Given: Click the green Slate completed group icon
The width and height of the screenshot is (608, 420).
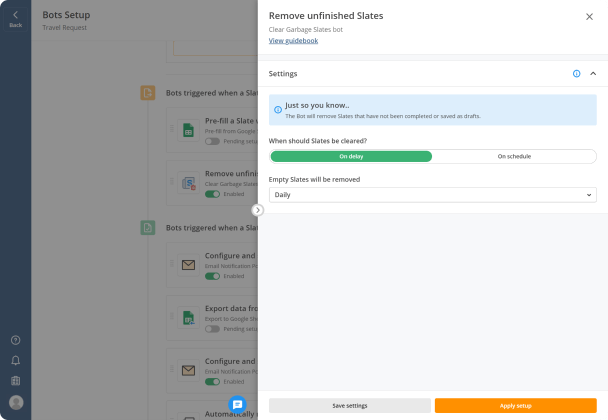Looking at the screenshot, I should click(x=148, y=228).
